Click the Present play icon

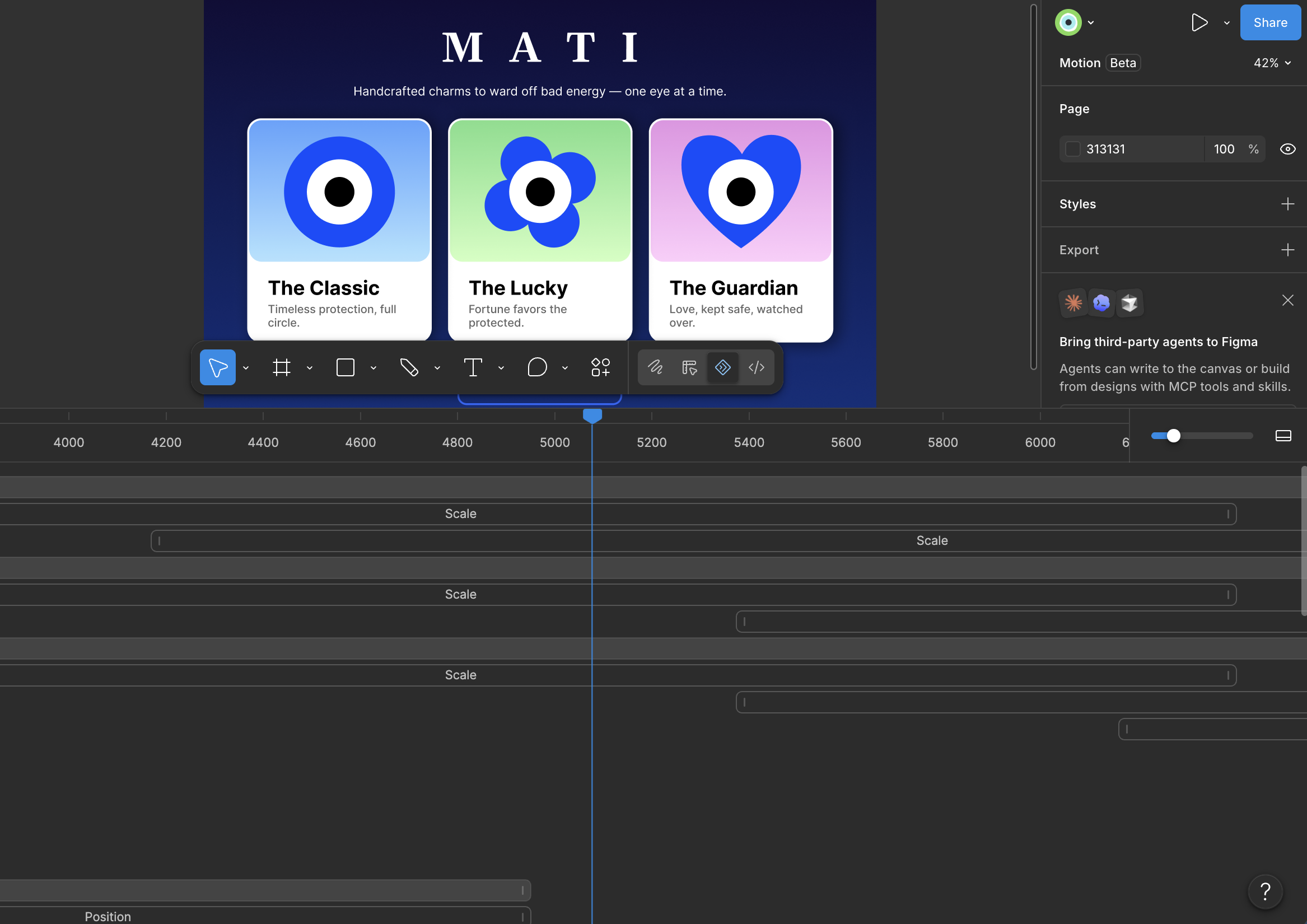(x=1199, y=23)
